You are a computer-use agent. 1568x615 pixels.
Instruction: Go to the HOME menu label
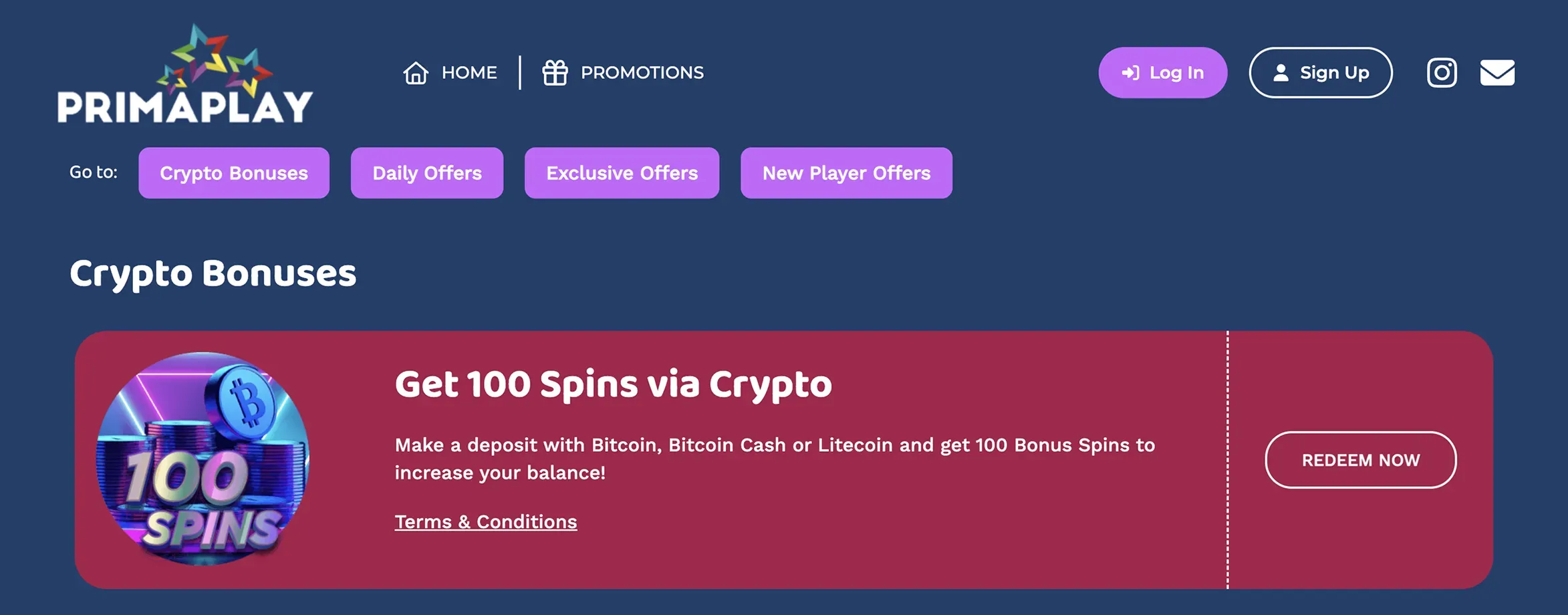coord(469,73)
